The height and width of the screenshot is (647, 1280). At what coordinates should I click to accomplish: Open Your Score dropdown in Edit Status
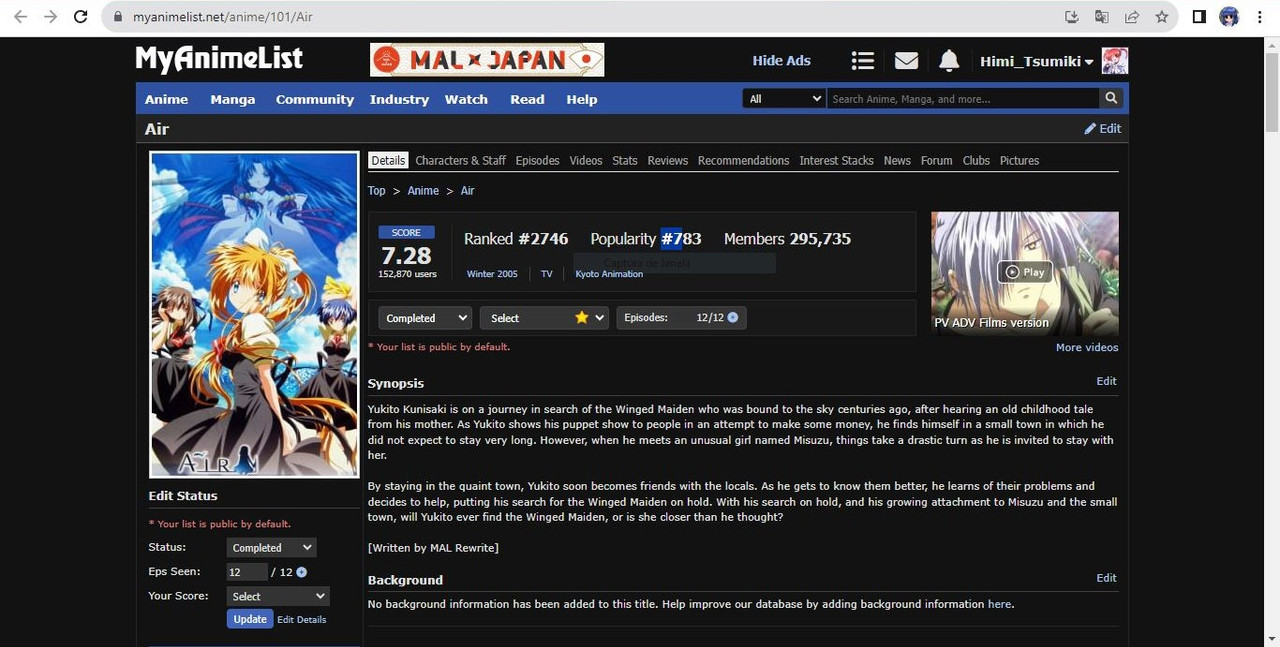click(277, 596)
